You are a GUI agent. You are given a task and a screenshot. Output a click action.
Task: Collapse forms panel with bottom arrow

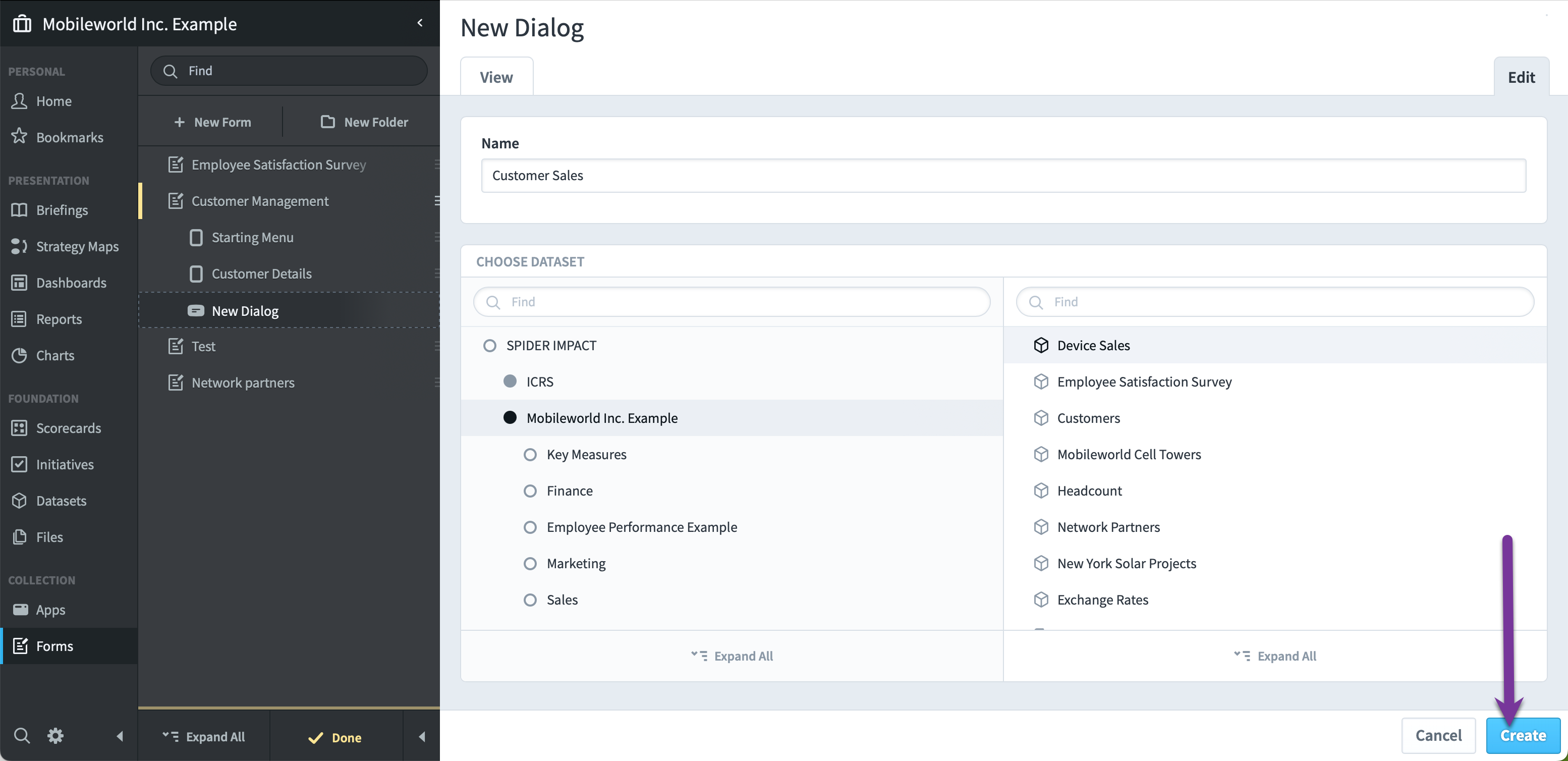click(x=422, y=737)
